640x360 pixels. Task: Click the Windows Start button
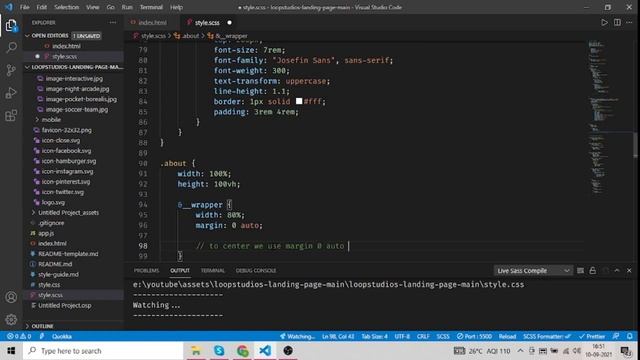pyautogui.click(x=11, y=351)
